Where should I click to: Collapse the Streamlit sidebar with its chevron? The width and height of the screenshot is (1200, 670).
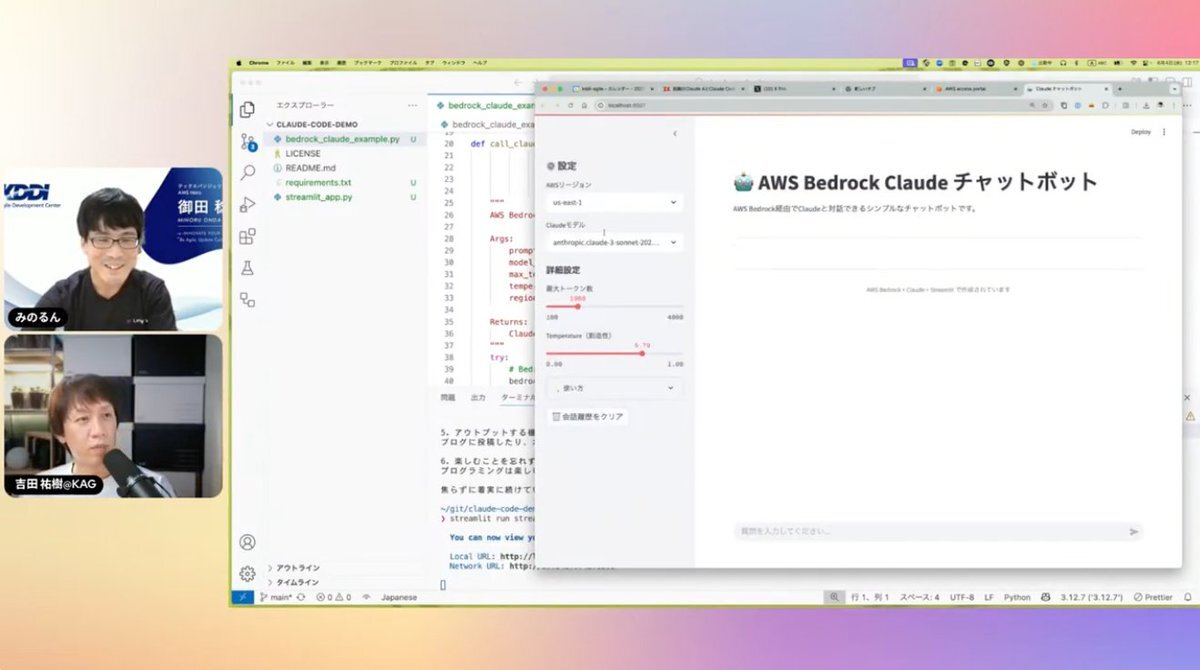tap(674, 133)
